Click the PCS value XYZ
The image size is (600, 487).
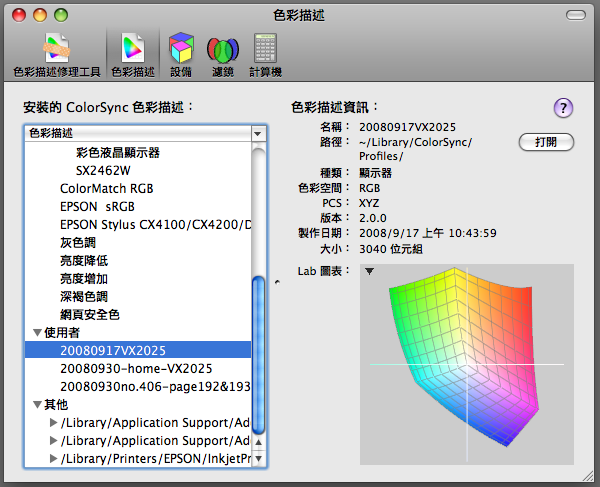click(x=369, y=203)
